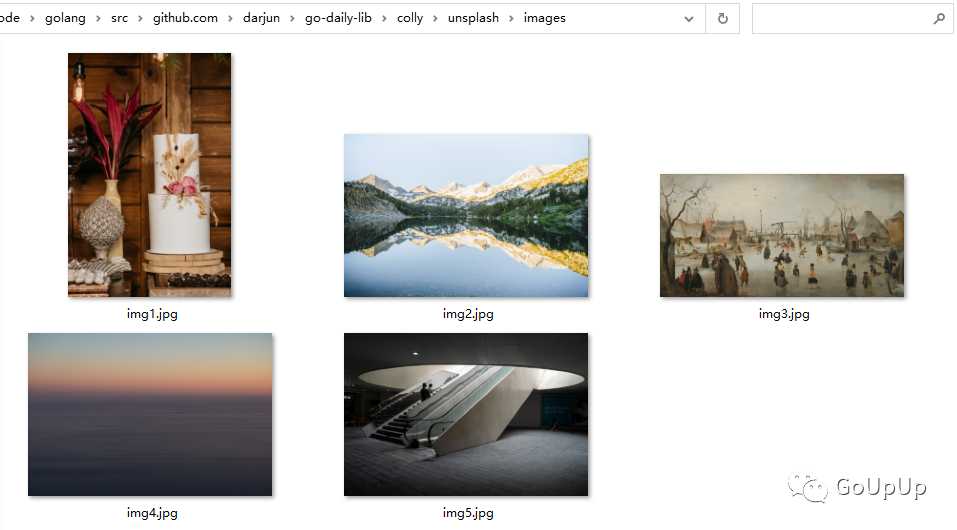The width and height of the screenshot is (957, 530).
Task: Jump to github.com in the breadcrumb
Action: point(185,18)
